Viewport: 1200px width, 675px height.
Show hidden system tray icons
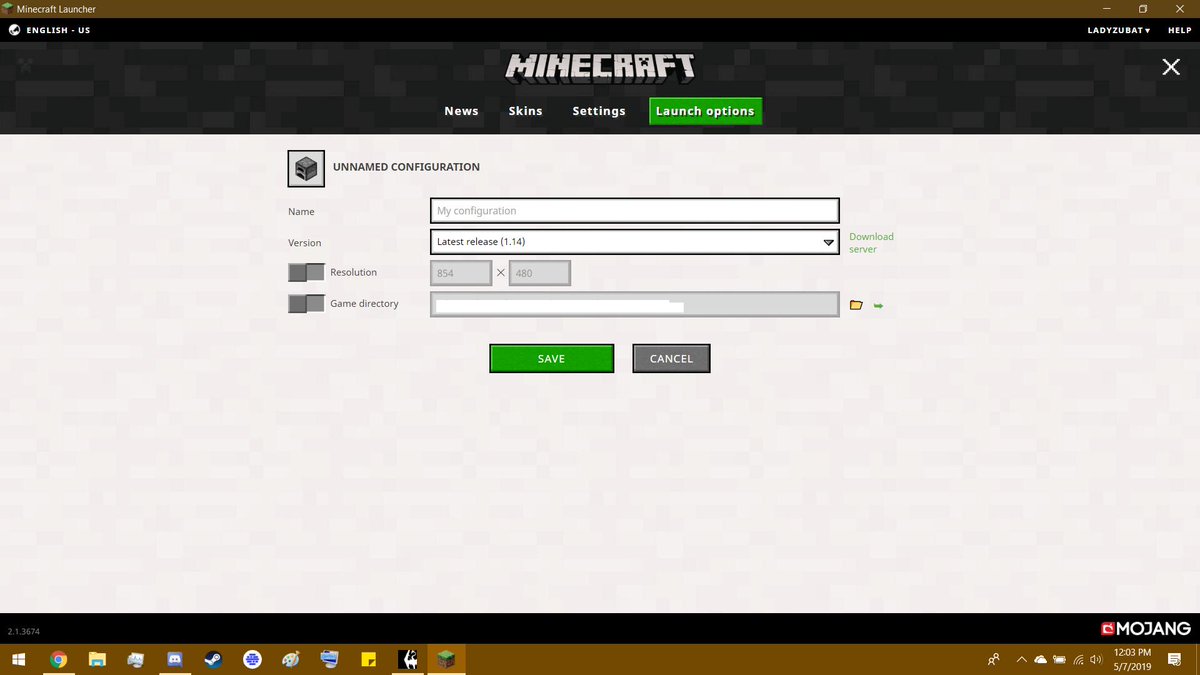click(1021, 660)
